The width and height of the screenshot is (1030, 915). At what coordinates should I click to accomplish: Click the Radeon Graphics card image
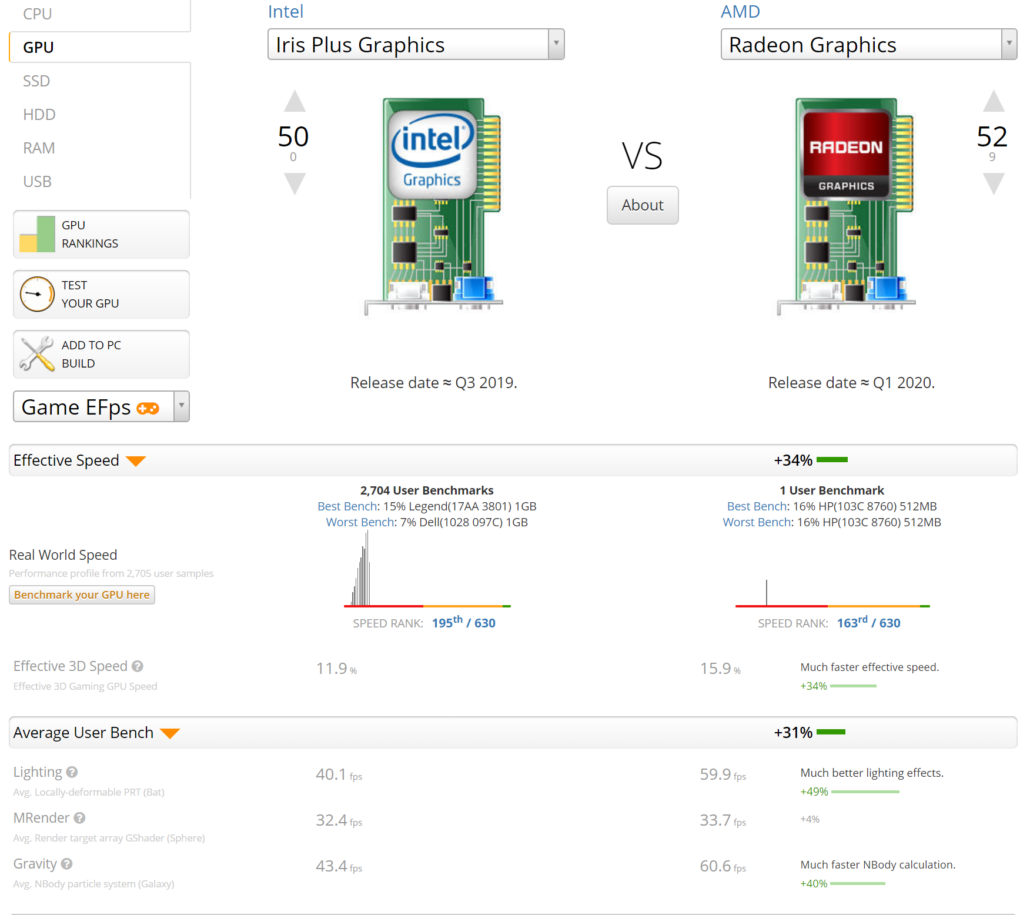tap(846, 206)
